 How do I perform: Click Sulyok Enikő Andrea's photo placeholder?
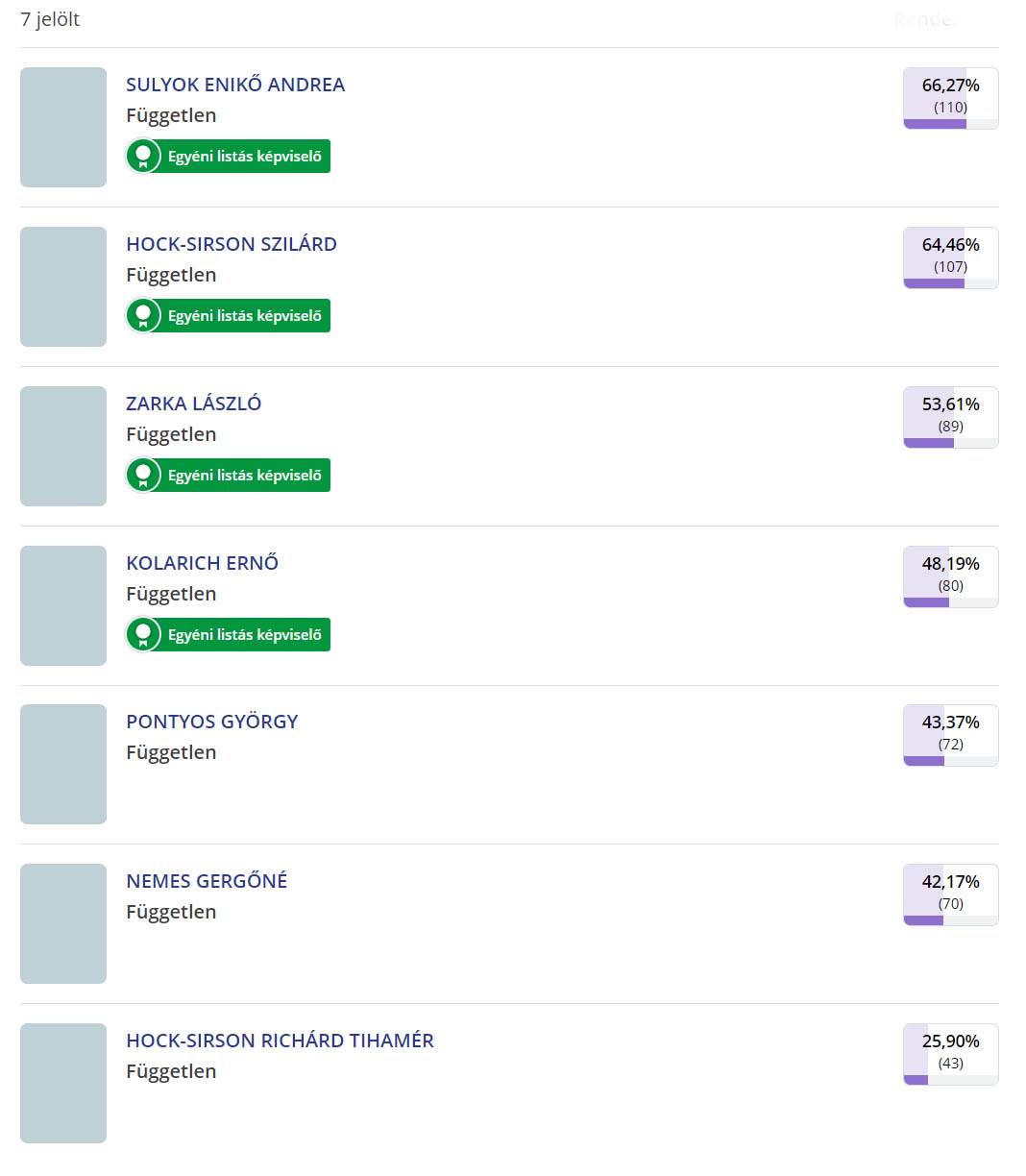(63, 127)
